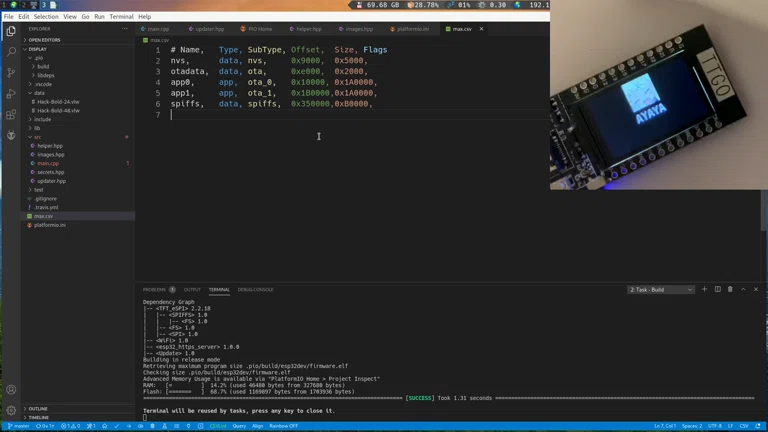
Task: Click the PlatformIO Upload arrow icon
Action: (128, 426)
